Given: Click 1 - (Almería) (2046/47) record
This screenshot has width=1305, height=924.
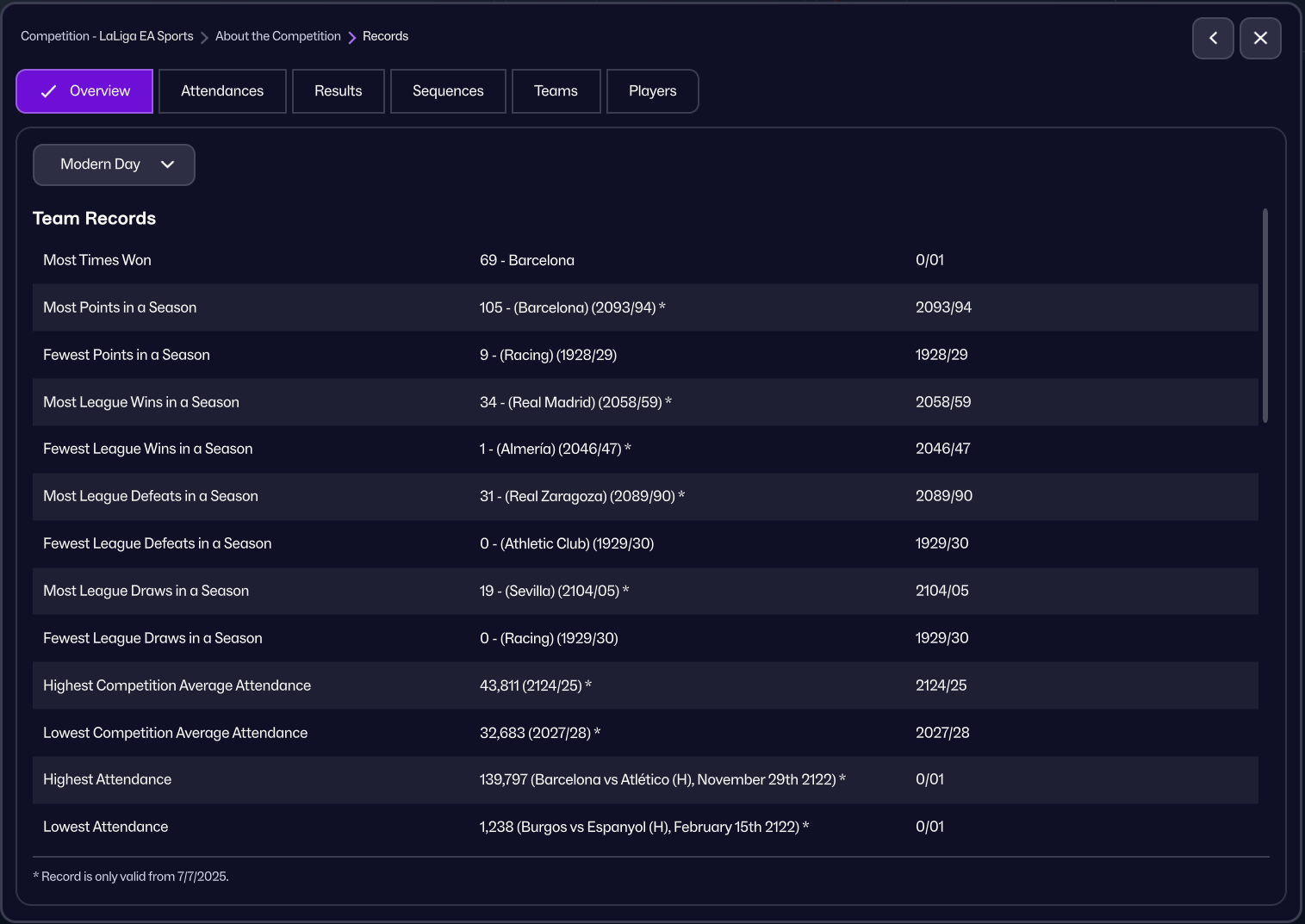Looking at the screenshot, I should (x=556, y=449).
